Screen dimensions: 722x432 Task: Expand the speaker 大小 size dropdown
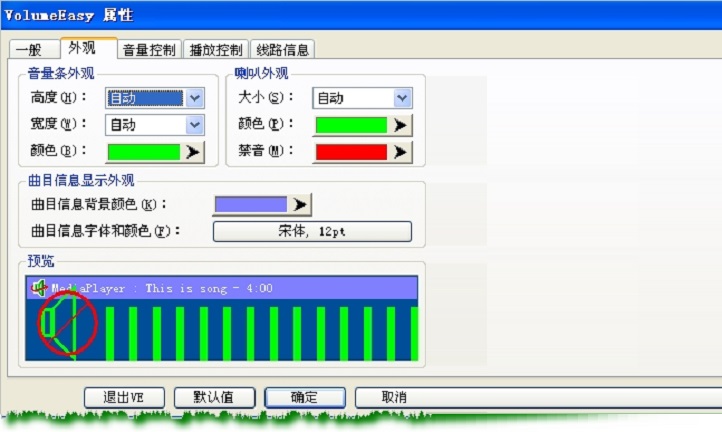401,98
